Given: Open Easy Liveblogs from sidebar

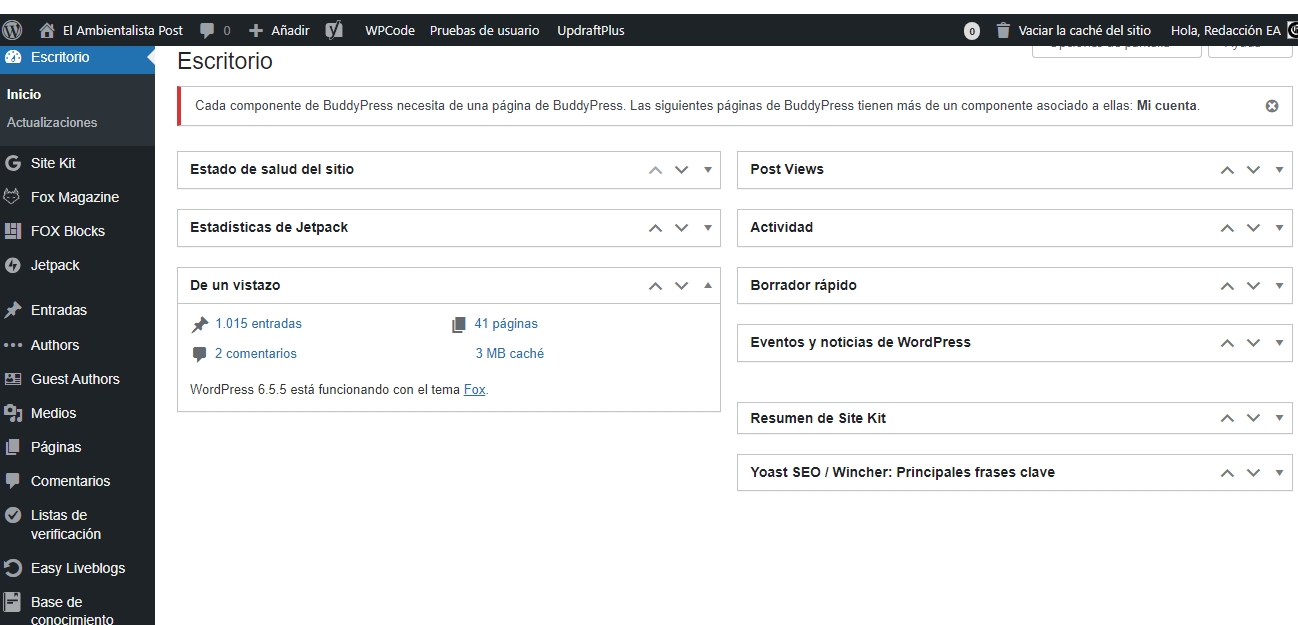Looking at the screenshot, I should pos(78,568).
